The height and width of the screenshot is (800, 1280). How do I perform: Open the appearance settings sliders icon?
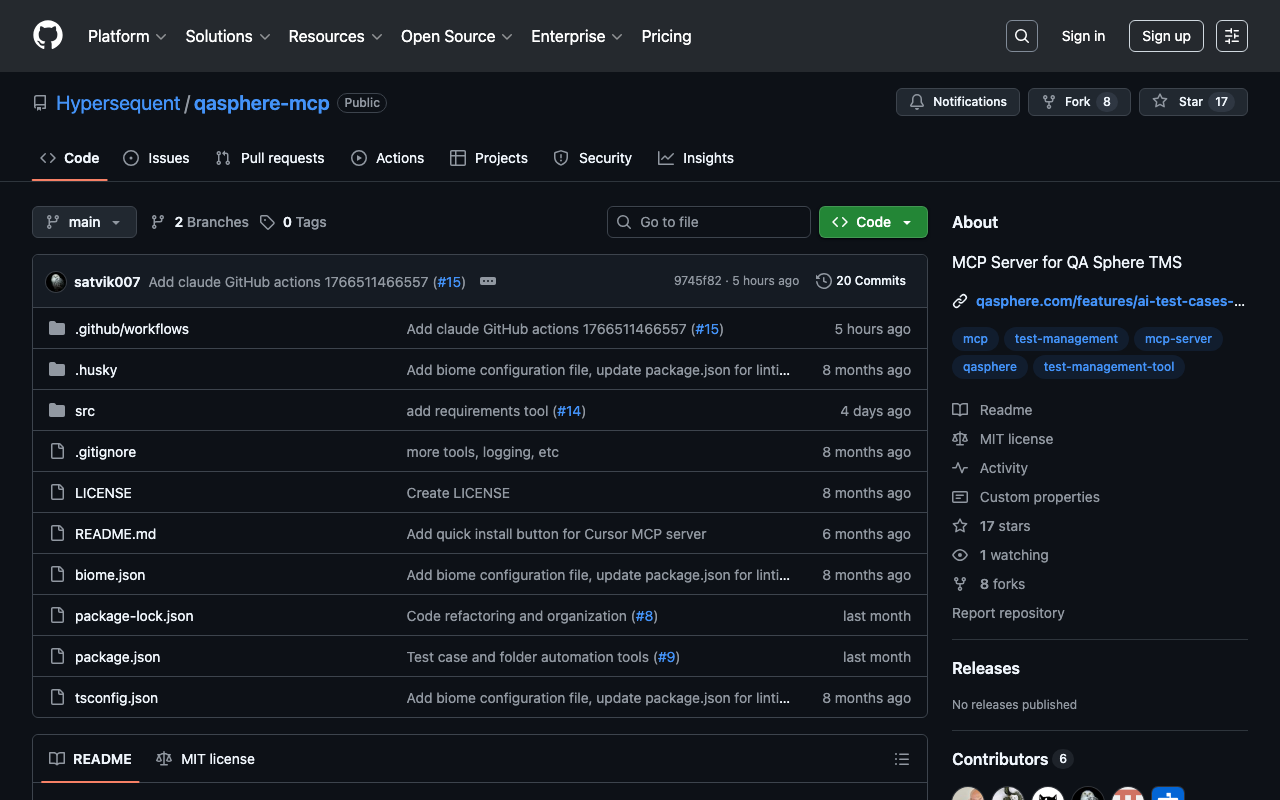pyautogui.click(x=1231, y=36)
